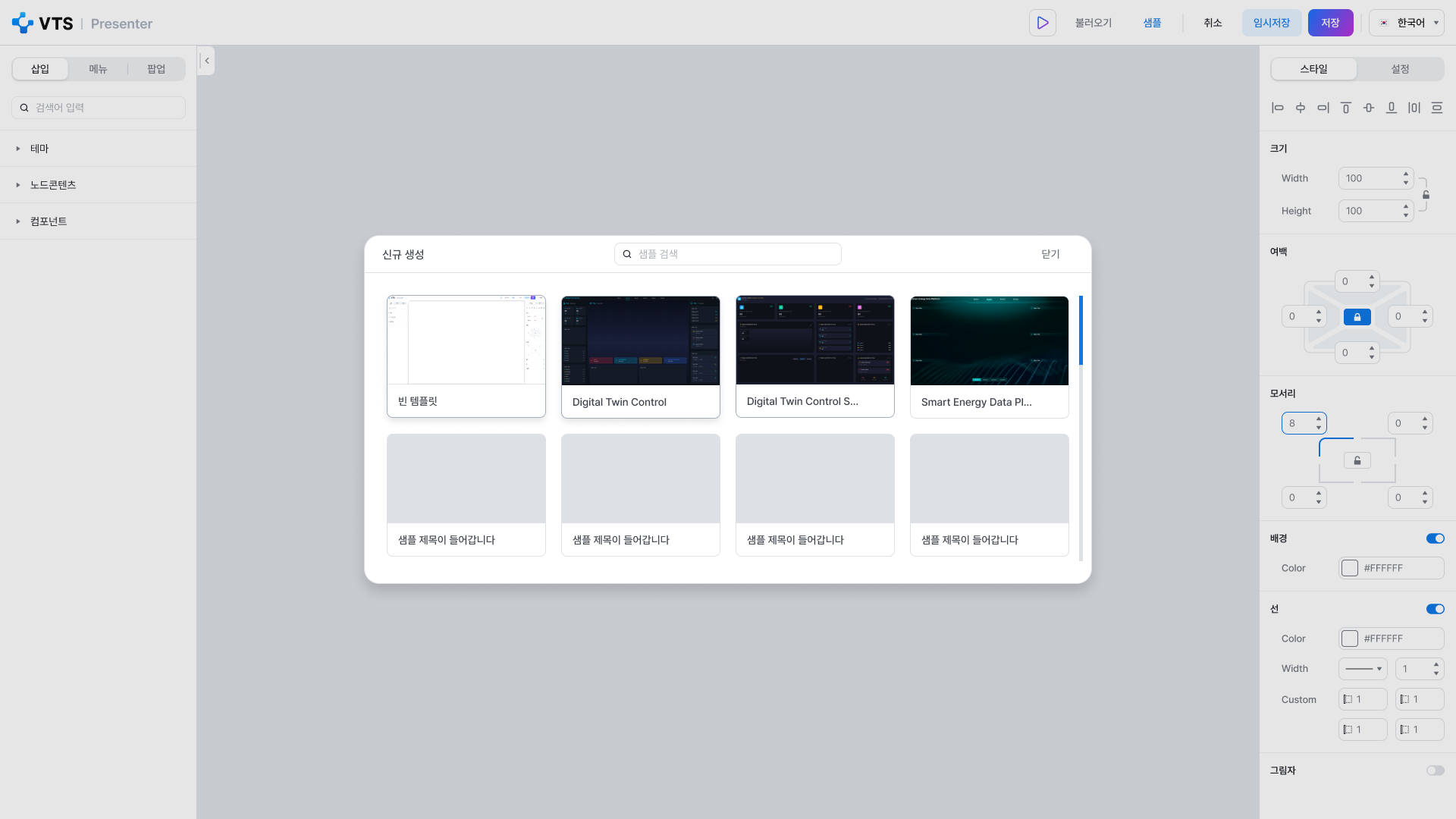Click the dialog's vertical scrollbar thumb
This screenshot has width=1456, height=819.
click(x=1081, y=330)
